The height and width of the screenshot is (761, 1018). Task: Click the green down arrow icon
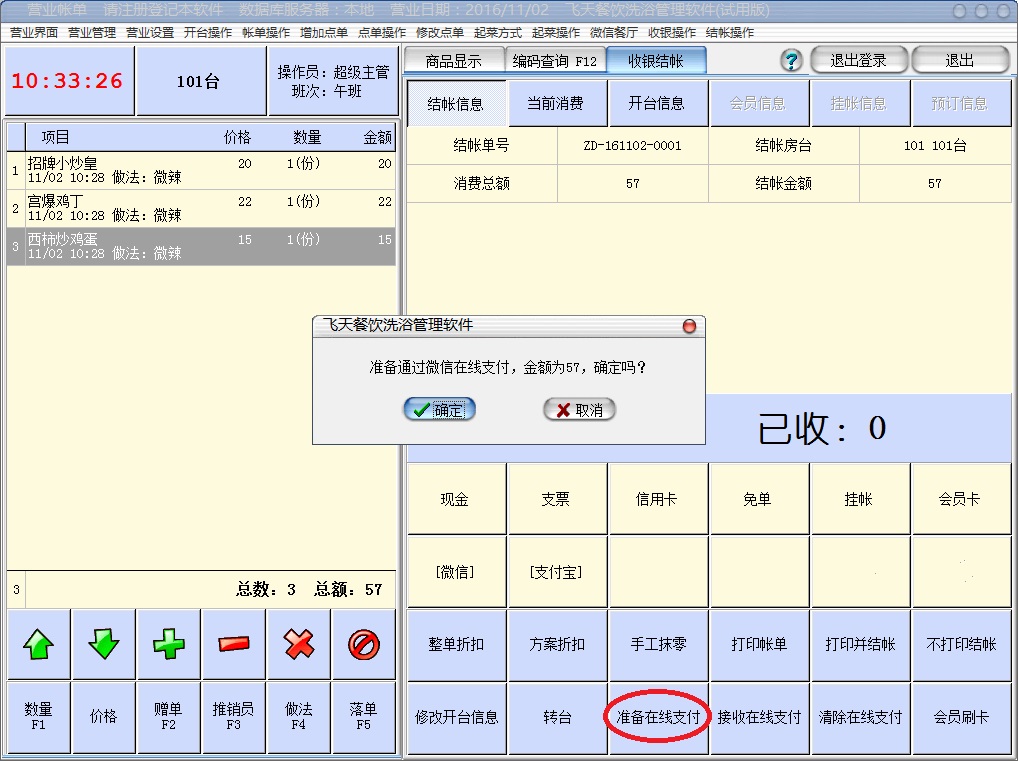tap(103, 645)
